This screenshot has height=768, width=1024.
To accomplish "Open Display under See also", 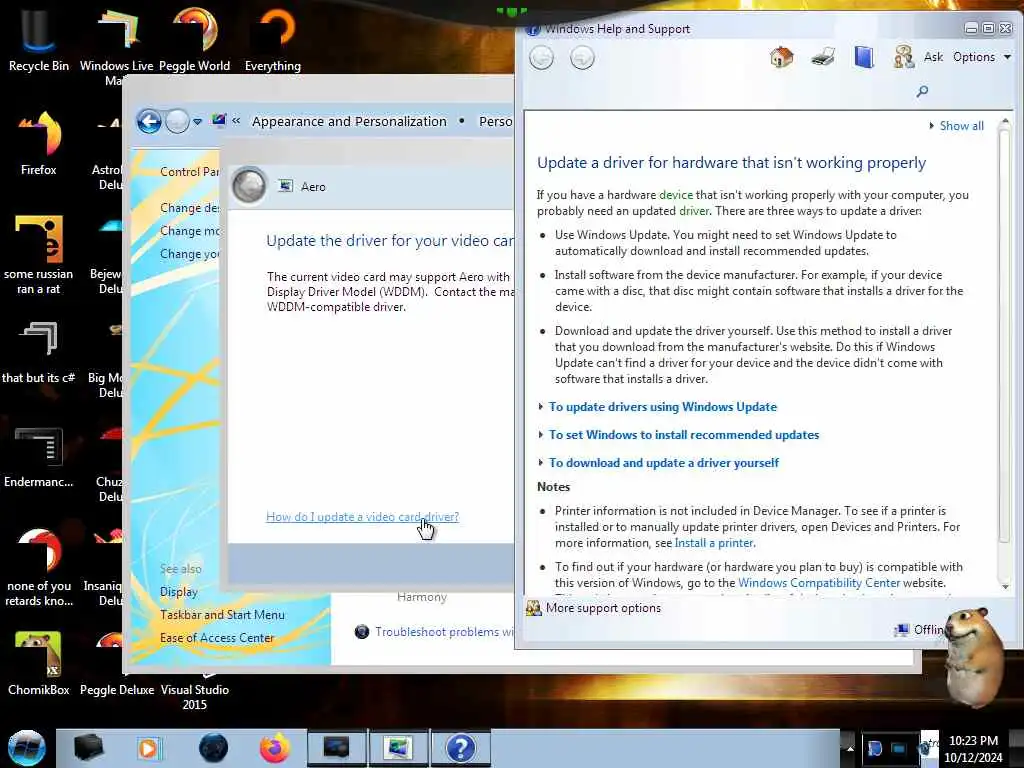I will tap(179, 592).
